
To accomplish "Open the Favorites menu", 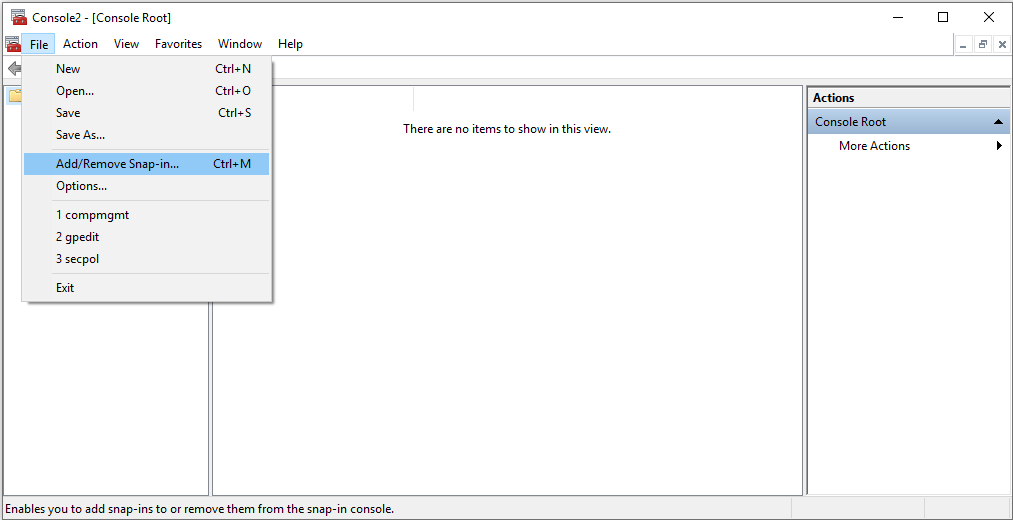I will click(x=178, y=44).
